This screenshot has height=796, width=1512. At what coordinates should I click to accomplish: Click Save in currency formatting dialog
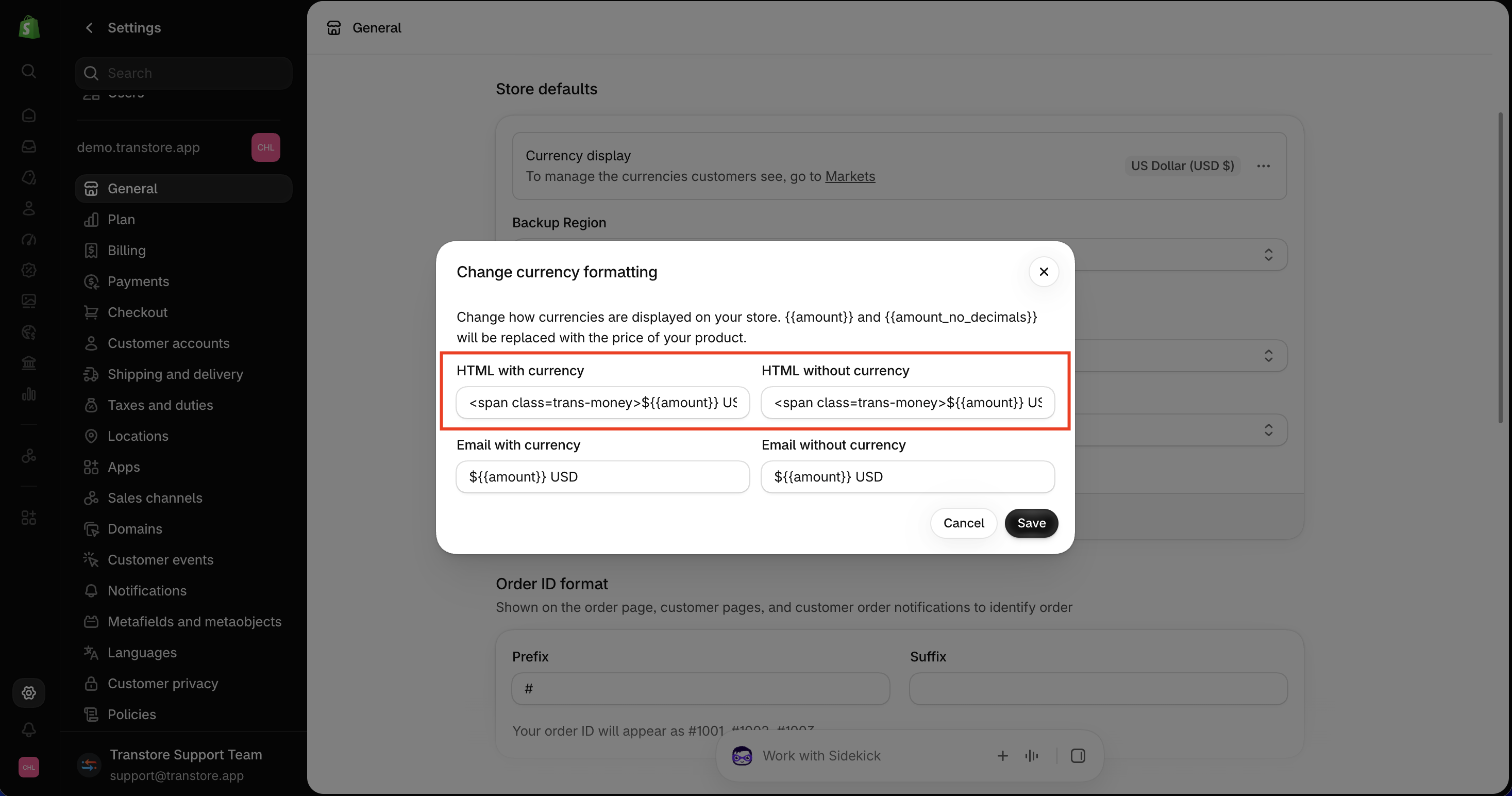1031,523
